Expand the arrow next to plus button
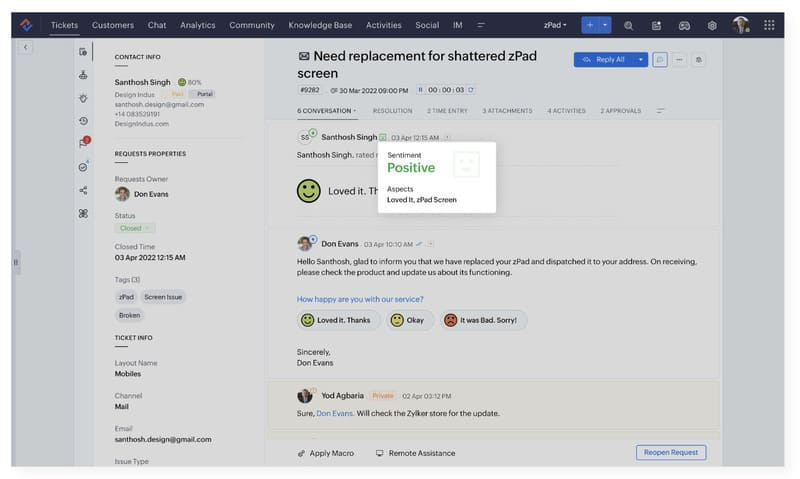The width and height of the screenshot is (800, 479). [605, 24]
